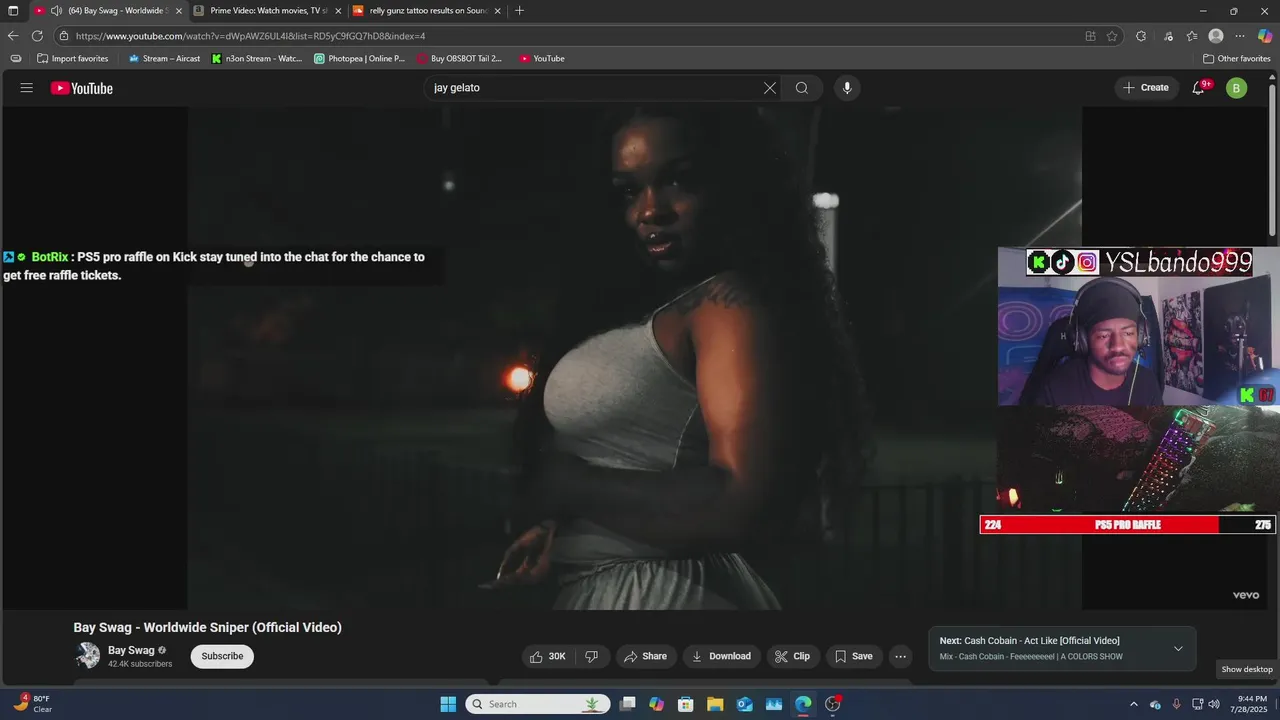Create a clip with Clip button
Screen dimensions: 1280x720
click(x=792, y=656)
